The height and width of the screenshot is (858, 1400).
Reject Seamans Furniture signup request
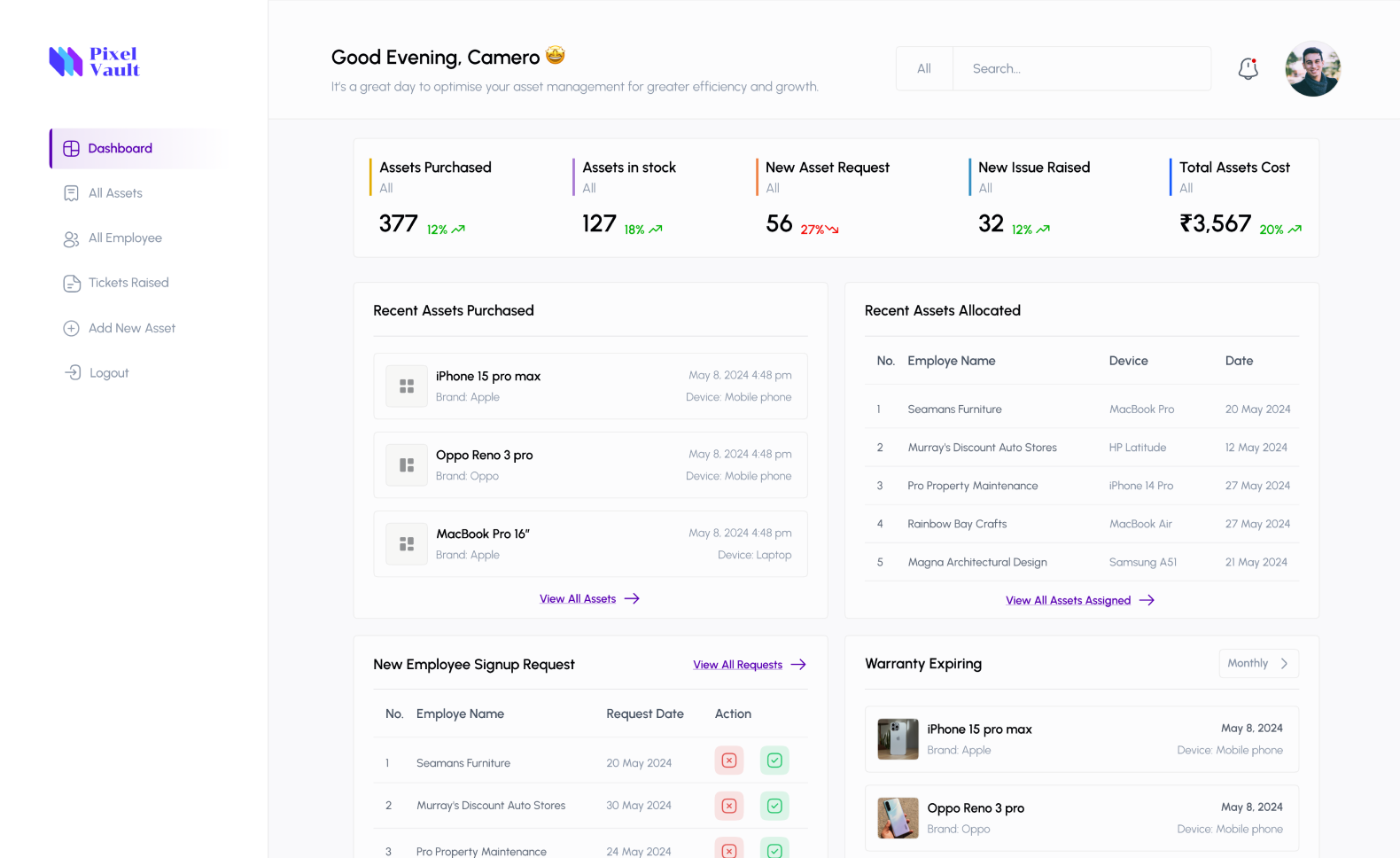coord(728,760)
